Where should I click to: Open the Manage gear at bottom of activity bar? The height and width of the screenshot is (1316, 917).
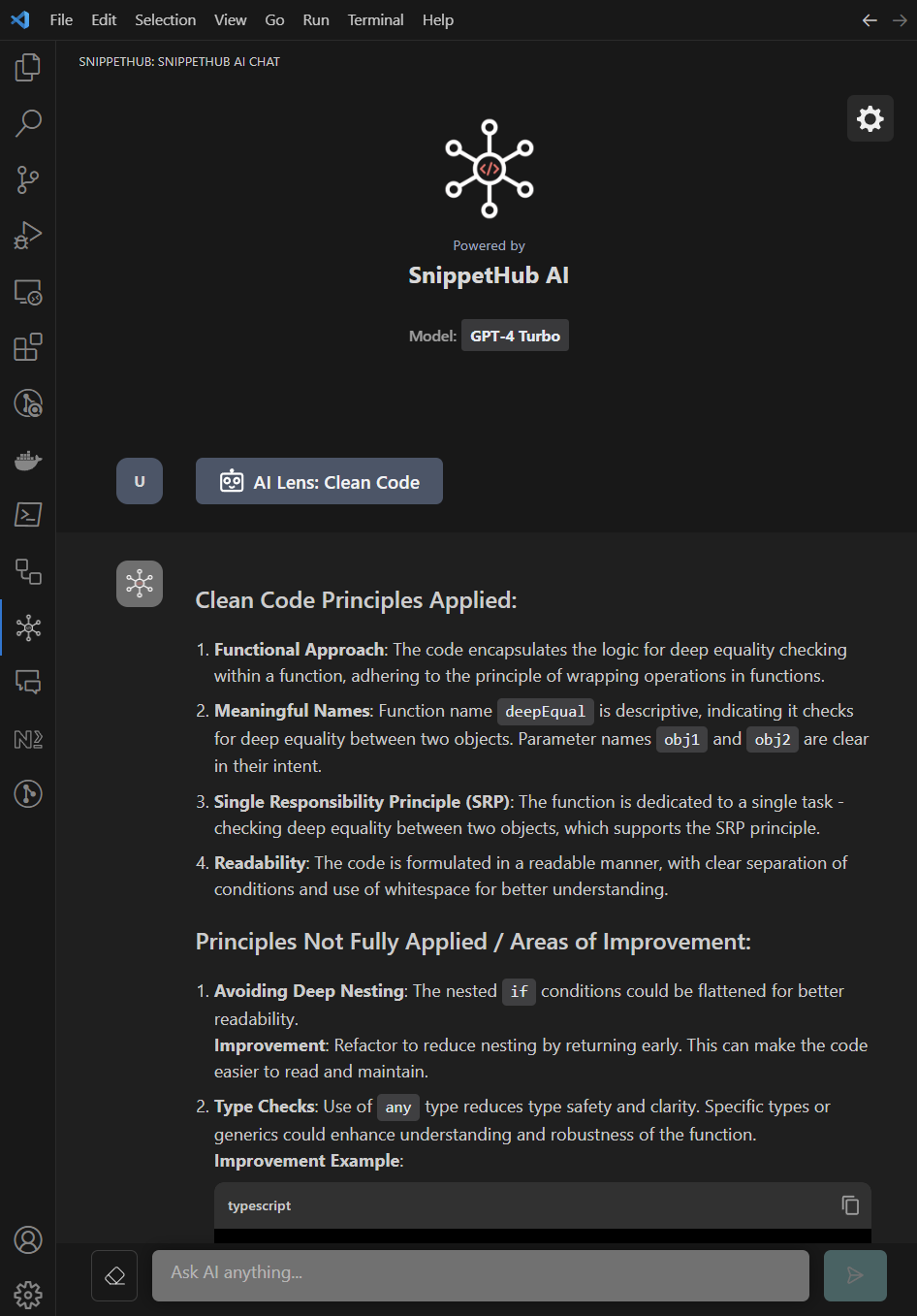pos(28,1295)
